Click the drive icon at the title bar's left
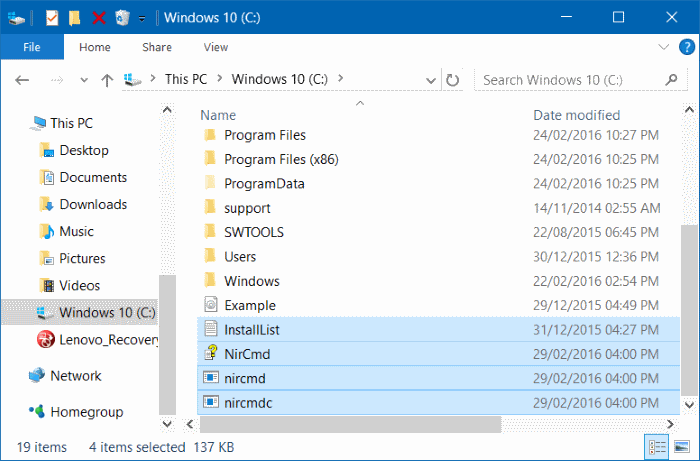This screenshot has height=461, width=700. tap(16, 18)
